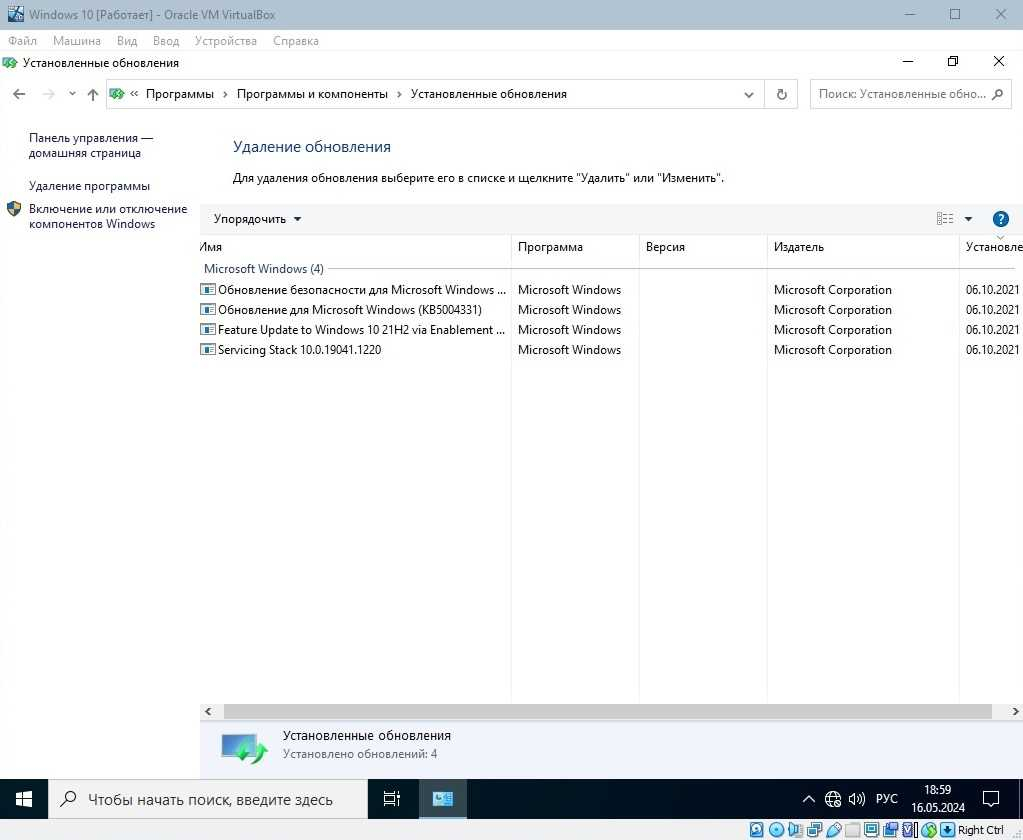Click the VirtualBox network status icon

click(814, 830)
